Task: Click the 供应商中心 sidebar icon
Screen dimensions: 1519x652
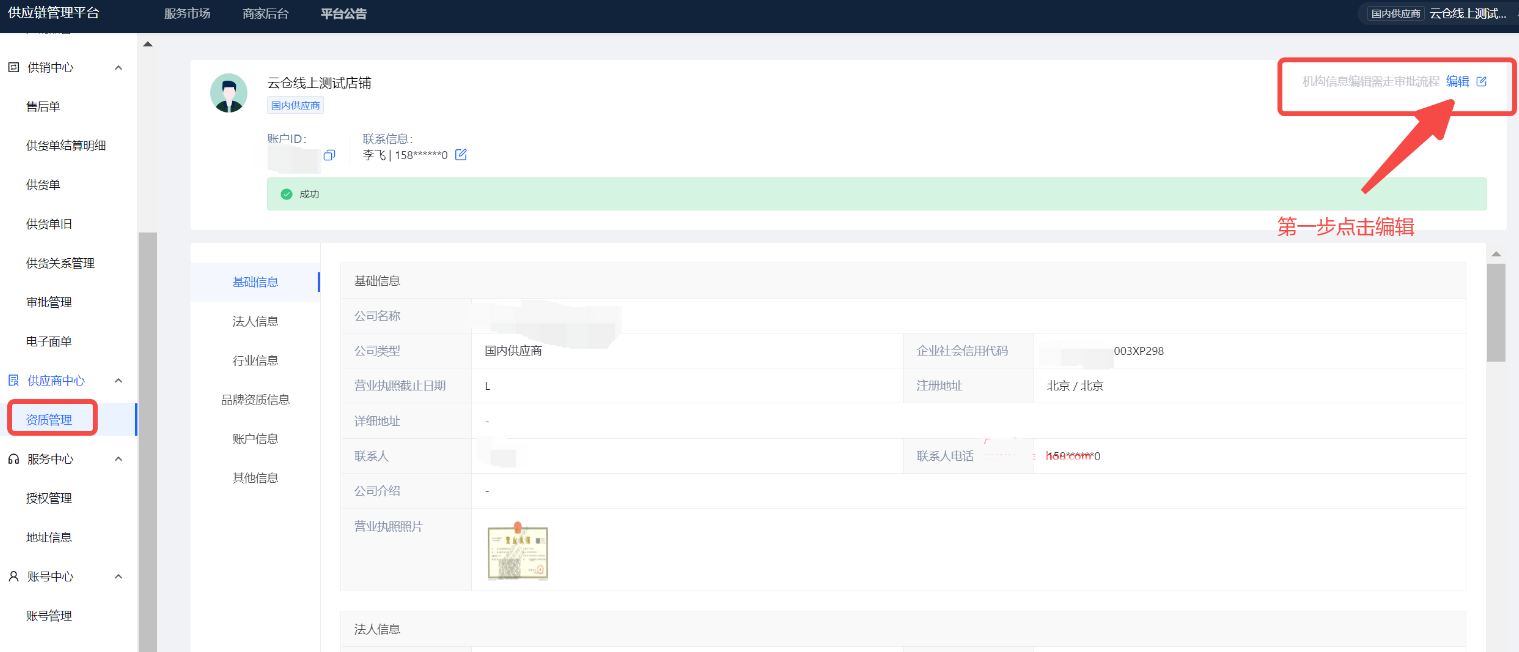Action: click(14, 381)
